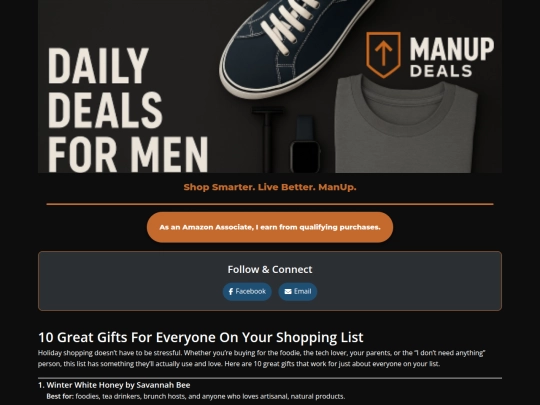
Task: Click the holiday shopping intro paragraph
Action: point(262,358)
